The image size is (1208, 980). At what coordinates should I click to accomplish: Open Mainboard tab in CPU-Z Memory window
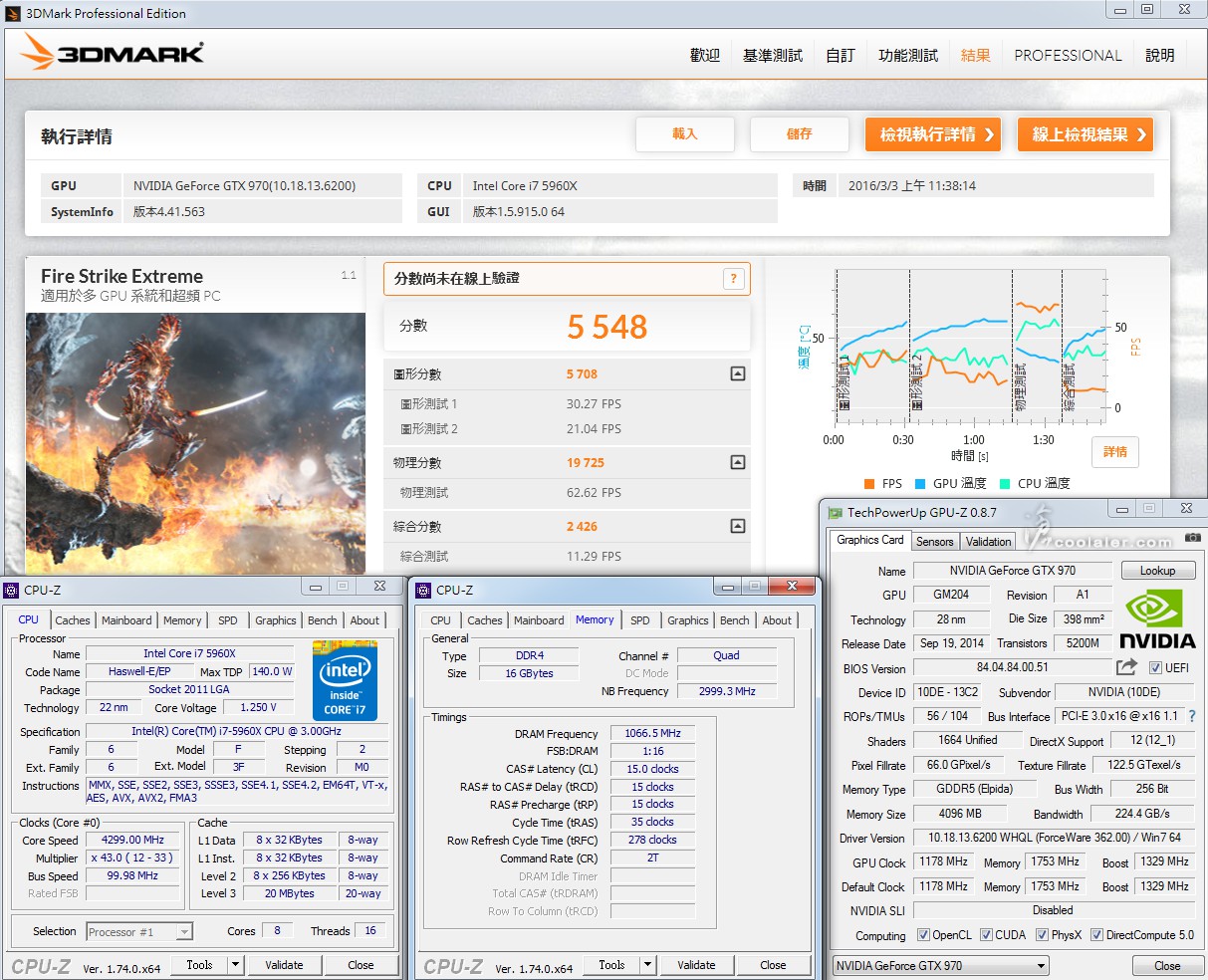tap(539, 620)
